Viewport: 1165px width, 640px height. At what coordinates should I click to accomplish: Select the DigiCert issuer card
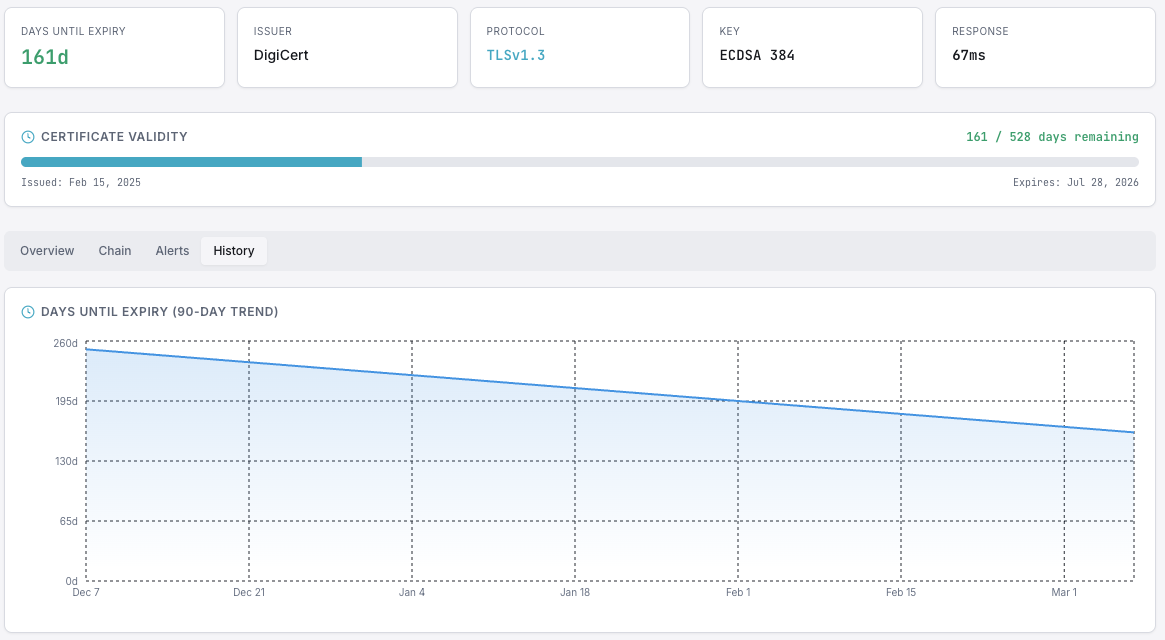coord(347,47)
